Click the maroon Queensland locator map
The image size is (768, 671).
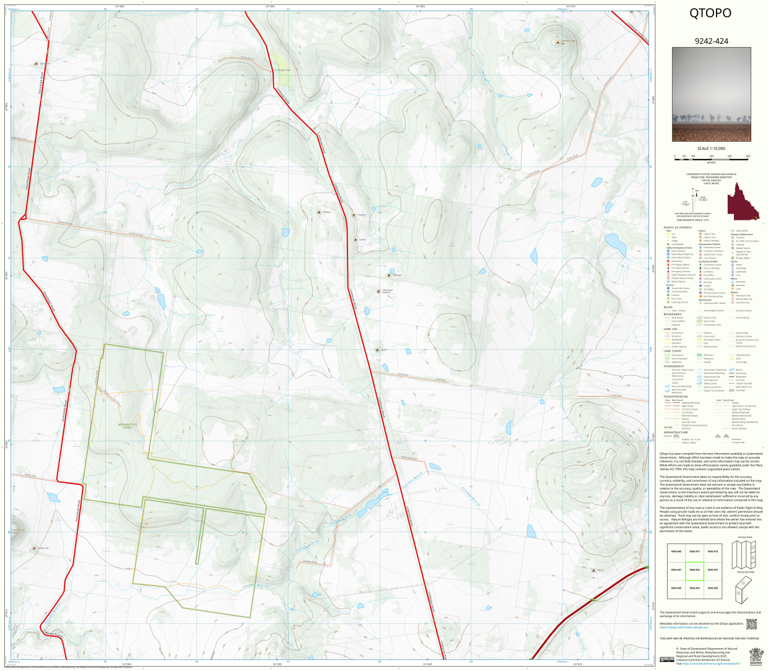coord(743,199)
